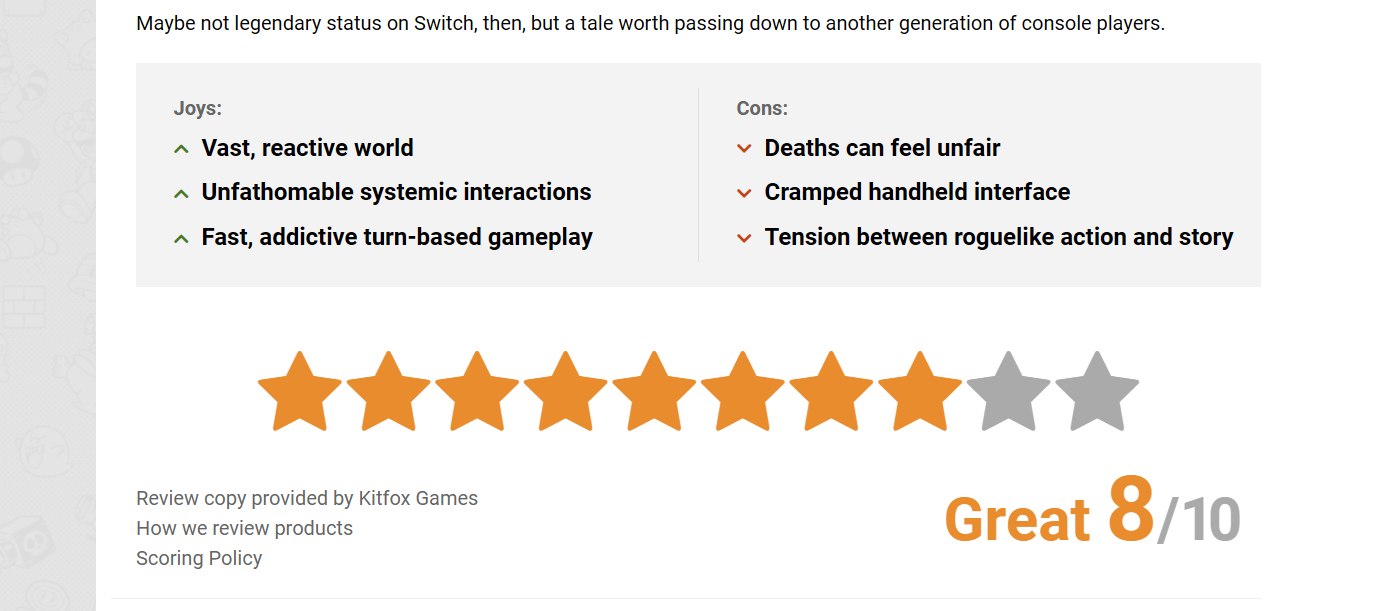
Task: Click the 'Joys:' heading
Action: pos(198,108)
